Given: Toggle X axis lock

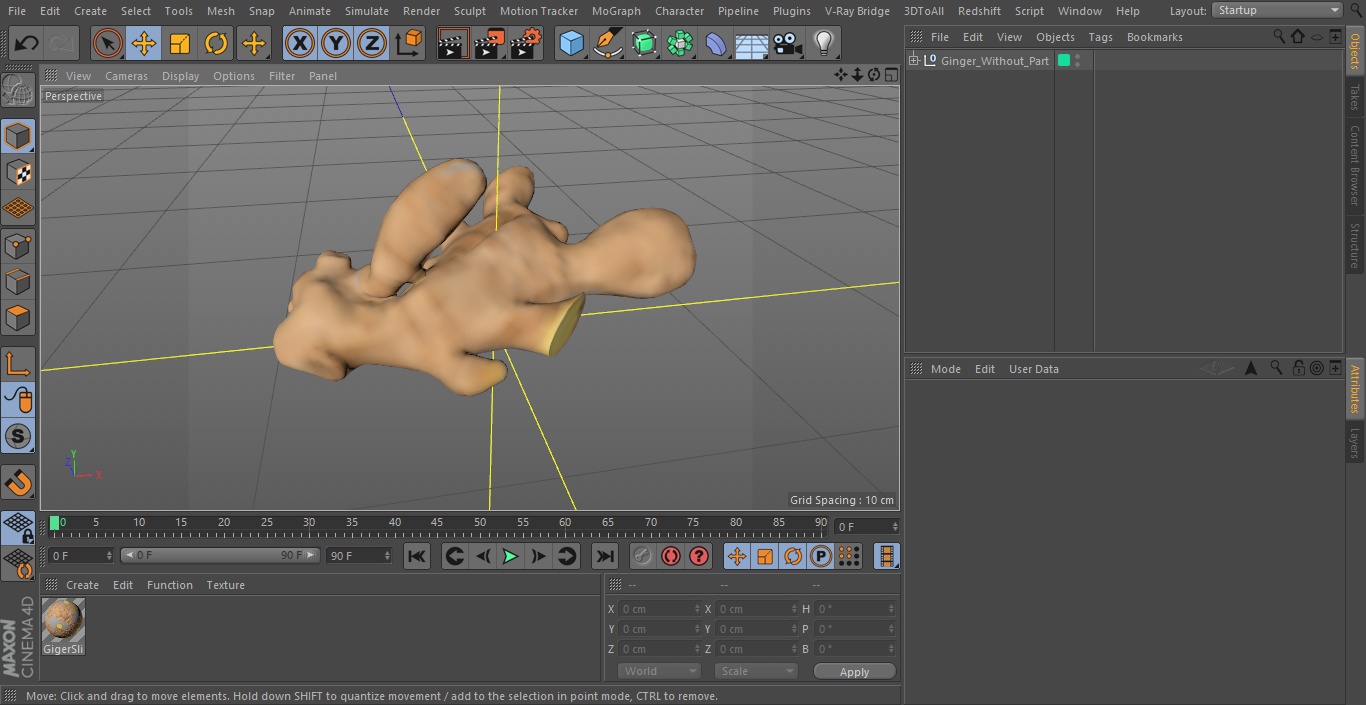Looking at the screenshot, I should 300,43.
